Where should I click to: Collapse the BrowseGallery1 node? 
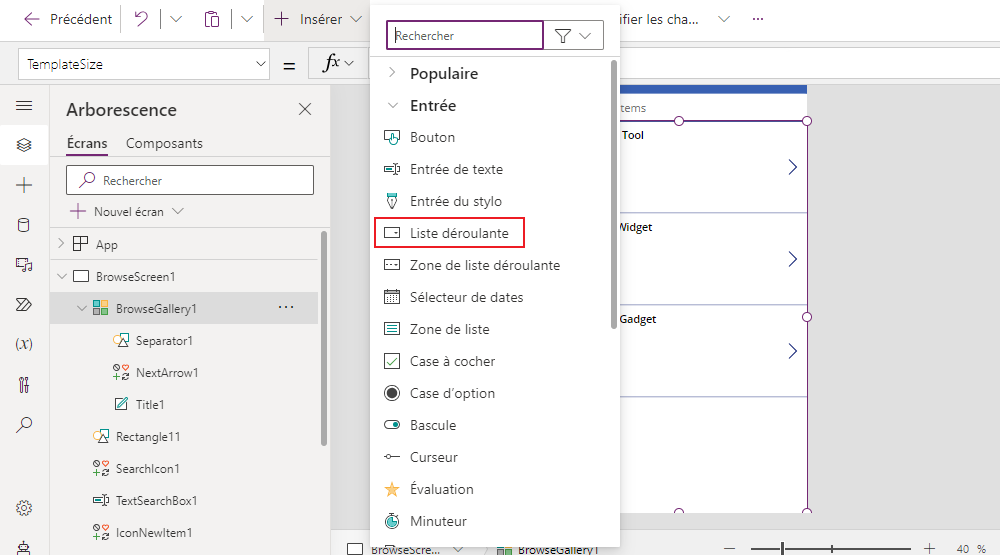click(82, 308)
